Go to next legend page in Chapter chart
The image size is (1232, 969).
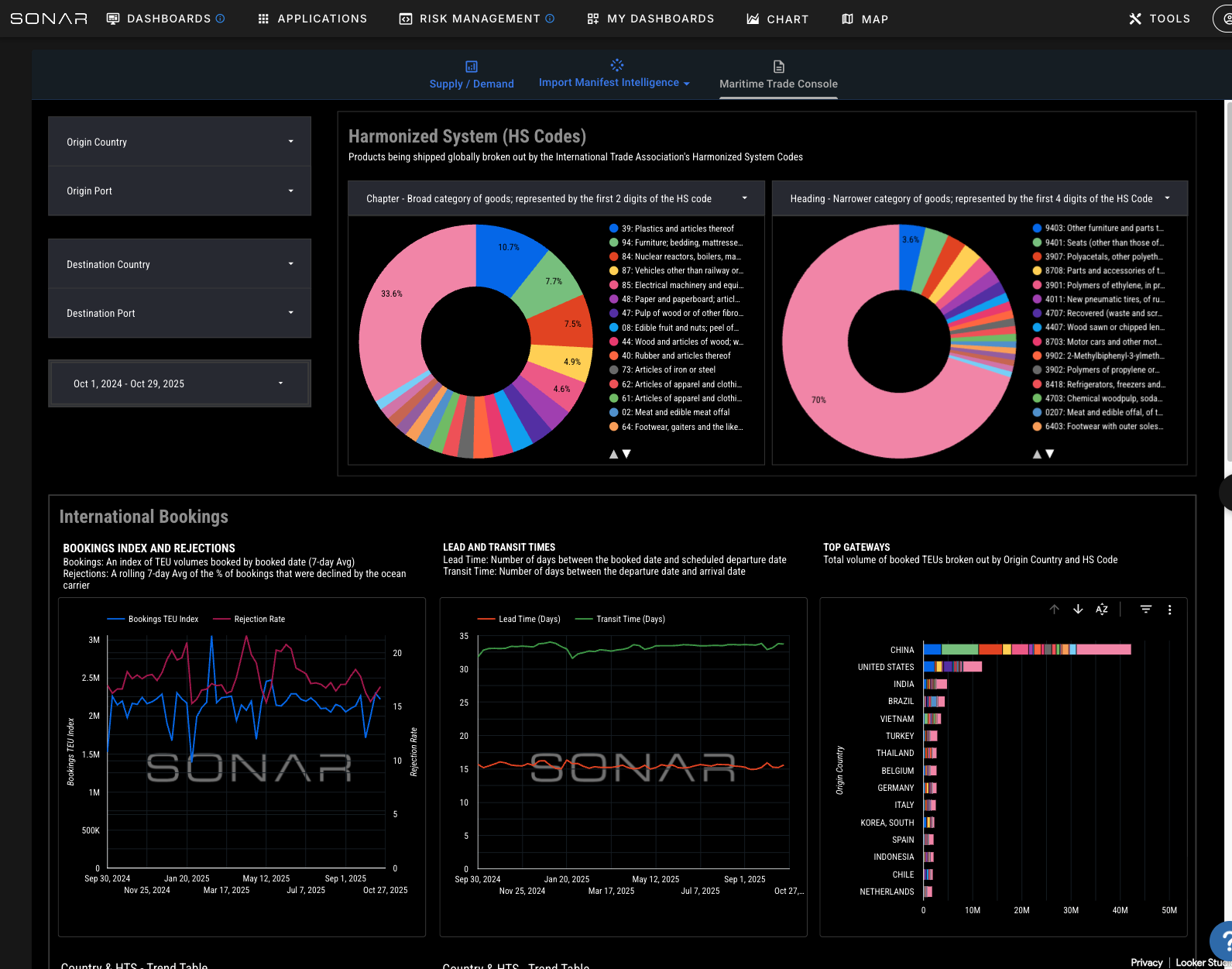coord(627,454)
